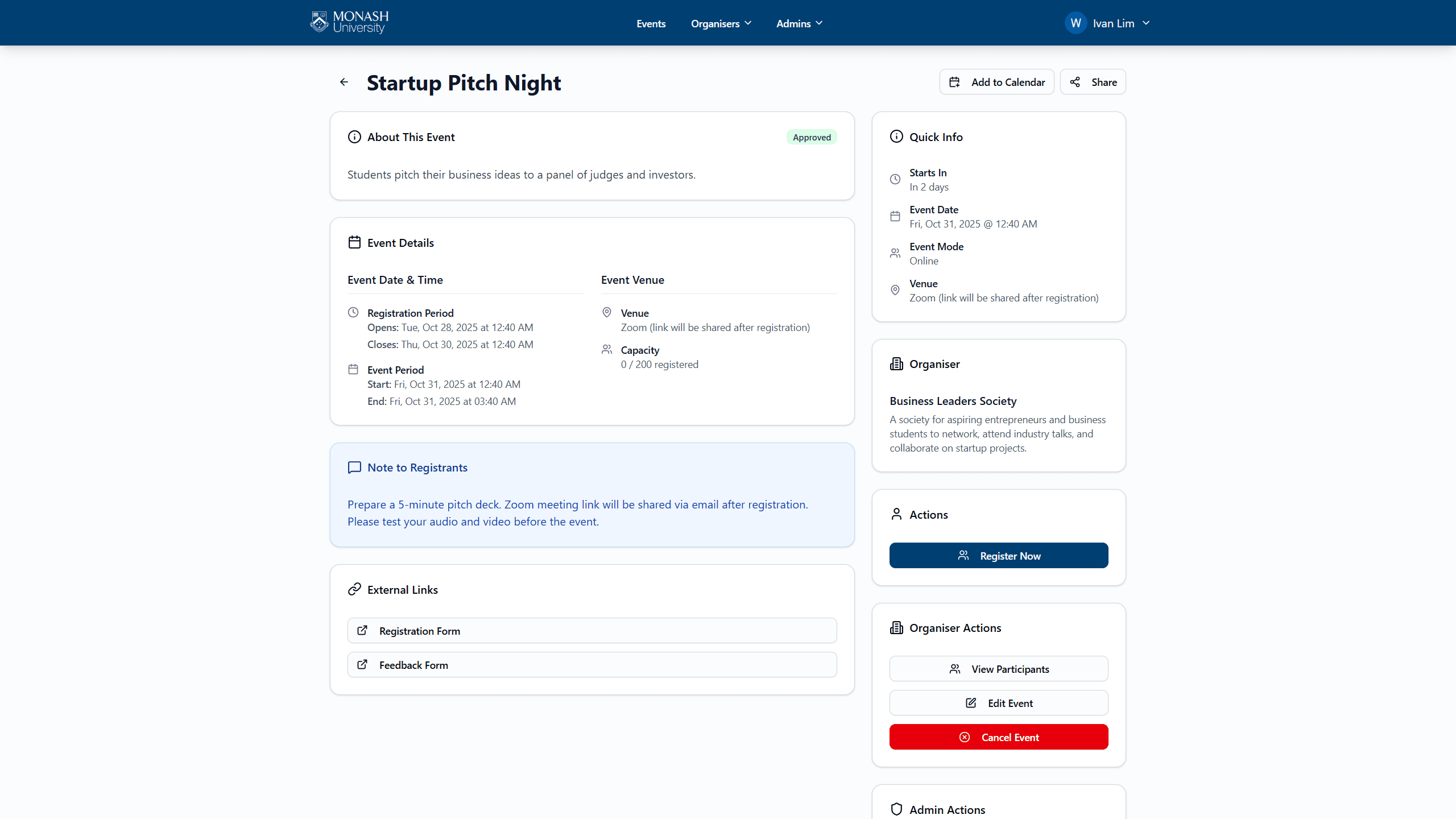
Task: Click the people icon on View Participants
Action: (x=955, y=669)
